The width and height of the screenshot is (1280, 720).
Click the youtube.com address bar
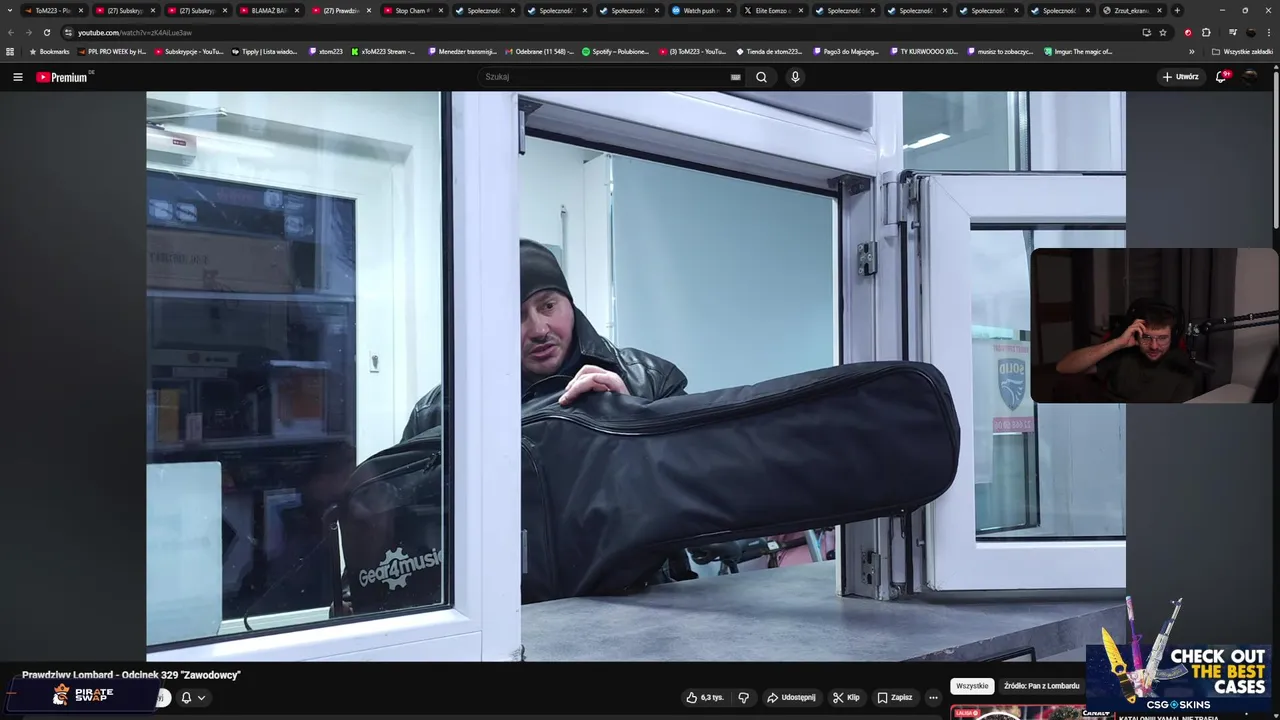coord(600,32)
